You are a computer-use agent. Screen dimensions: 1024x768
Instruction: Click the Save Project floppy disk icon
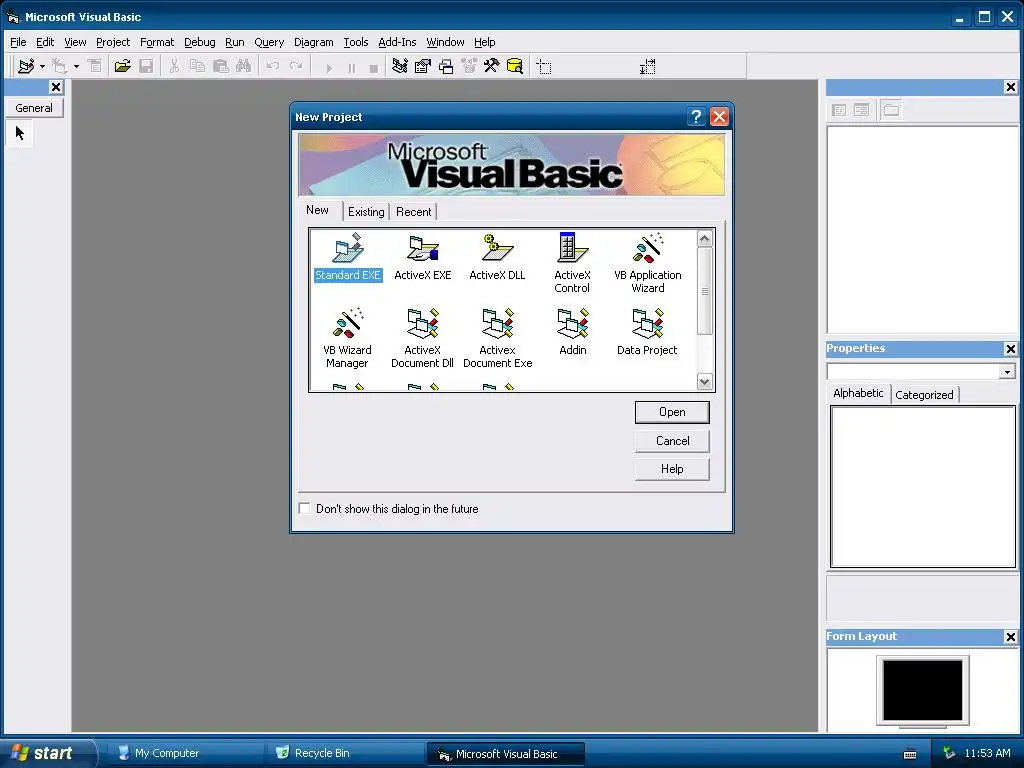coord(146,67)
